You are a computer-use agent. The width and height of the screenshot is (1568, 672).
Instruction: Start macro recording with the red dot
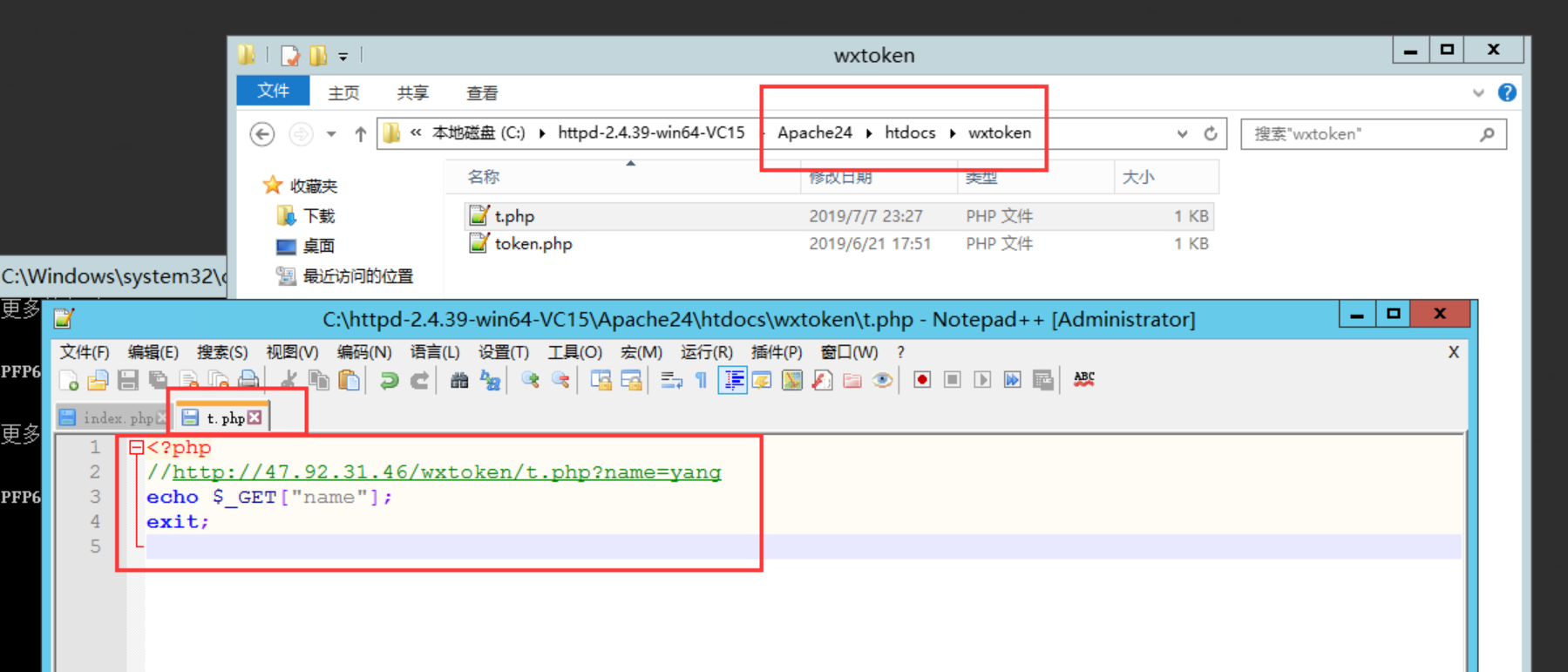pyautogui.click(x=922, y=380)
